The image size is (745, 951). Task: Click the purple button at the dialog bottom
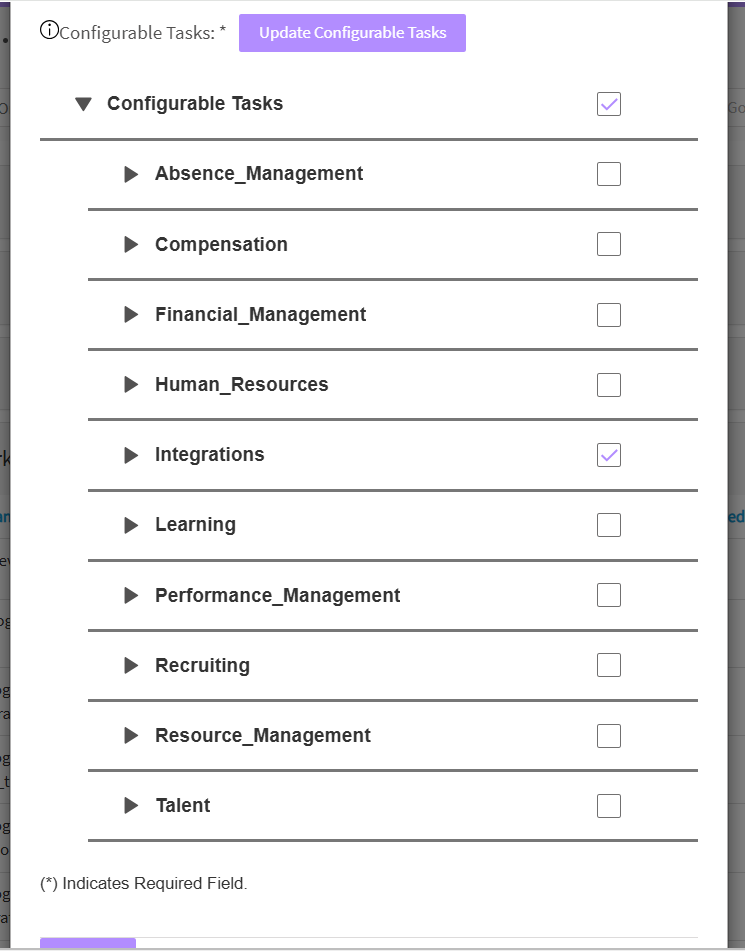87,945
